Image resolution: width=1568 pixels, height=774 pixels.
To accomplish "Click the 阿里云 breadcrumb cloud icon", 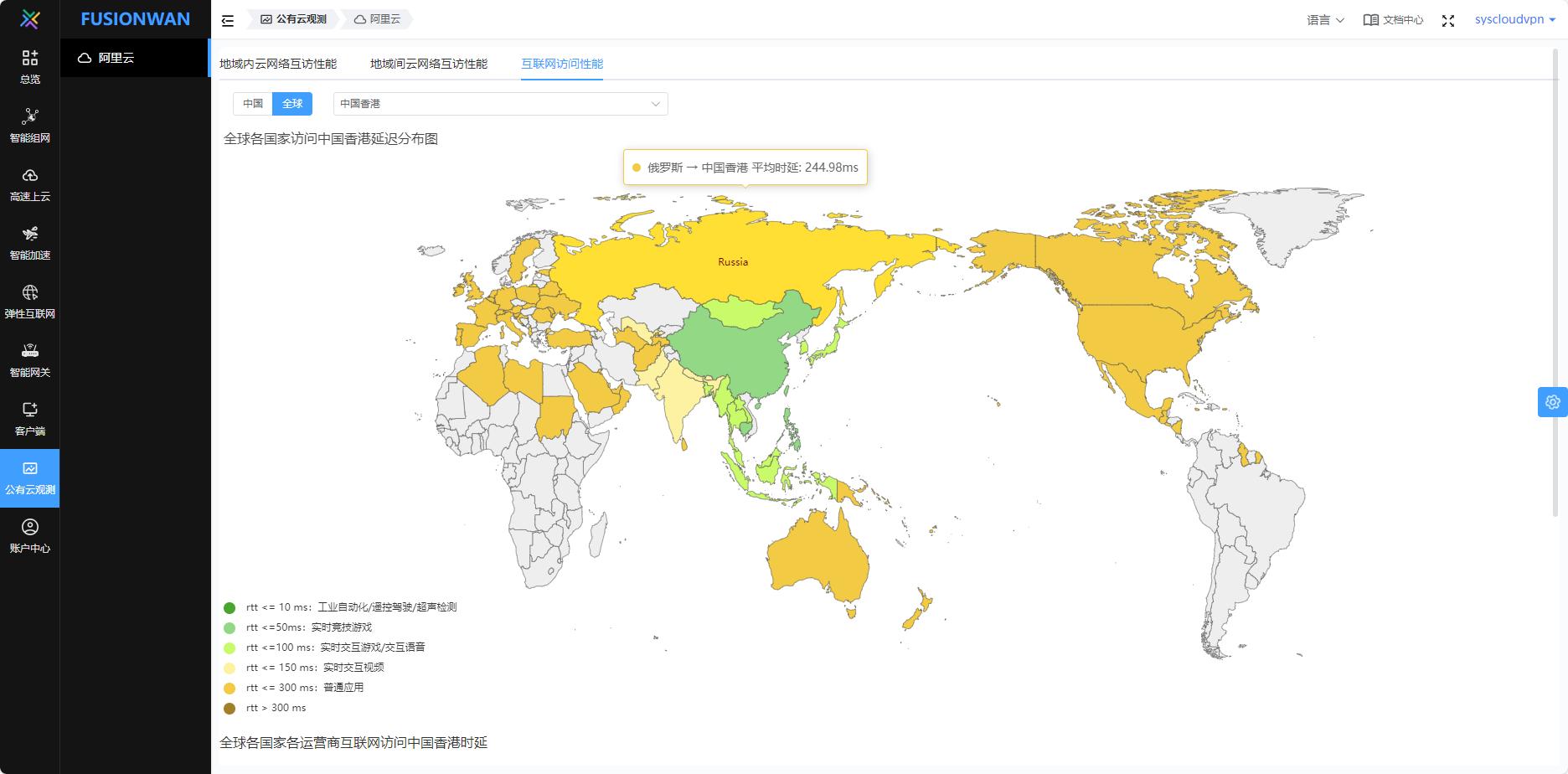I will tap(360, 19).
